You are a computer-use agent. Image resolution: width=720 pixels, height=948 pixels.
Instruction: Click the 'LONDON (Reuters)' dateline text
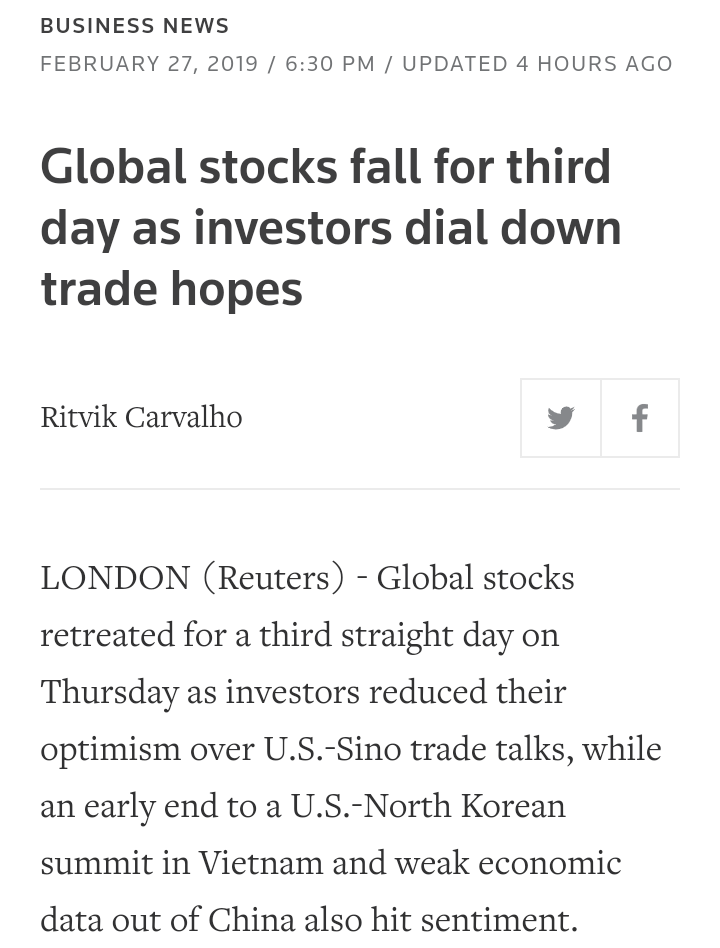click(192, 579)
